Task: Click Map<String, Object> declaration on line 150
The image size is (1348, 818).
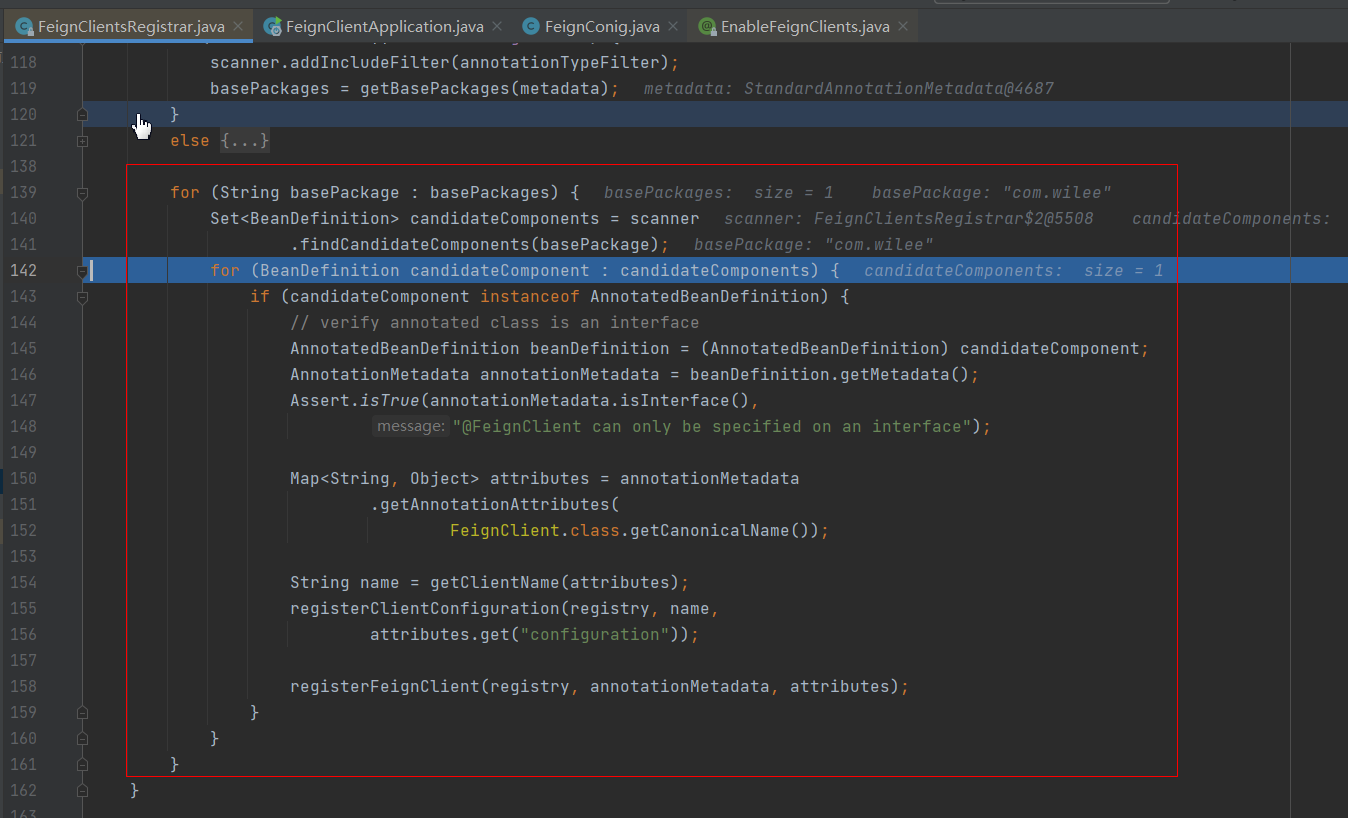Action: [x=385, y=478]
